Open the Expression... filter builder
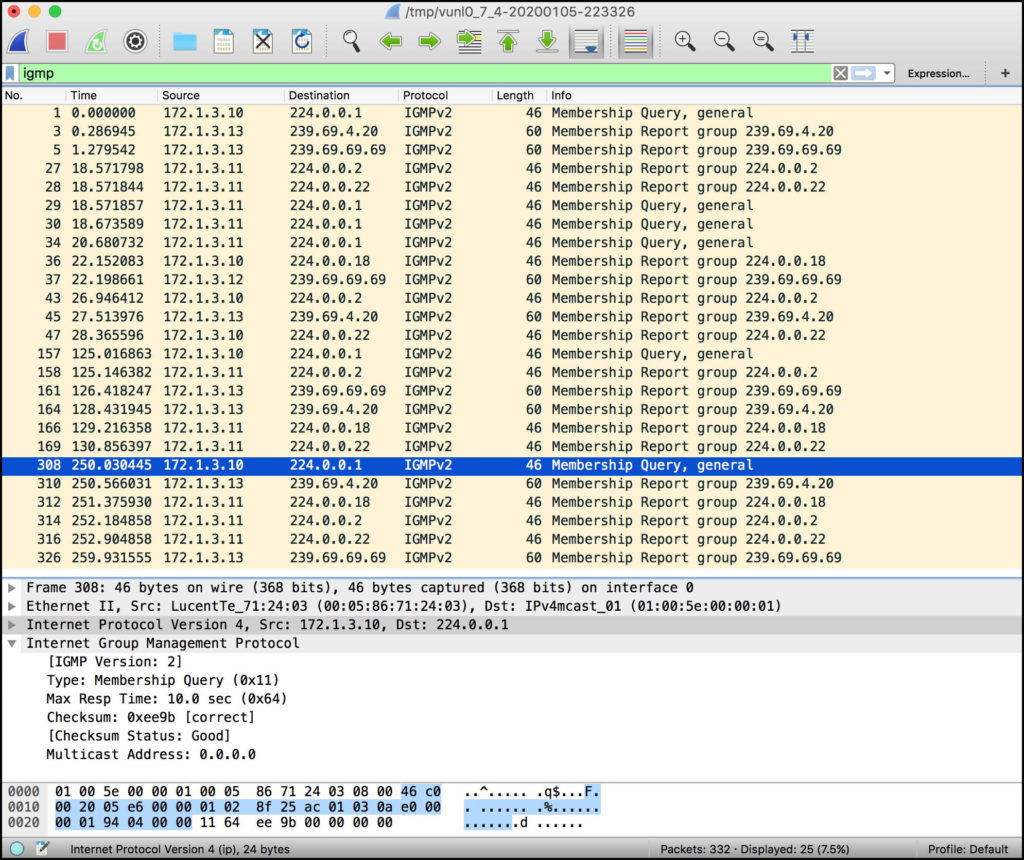This screenshot has width=1024, height=860. point(938,73)
